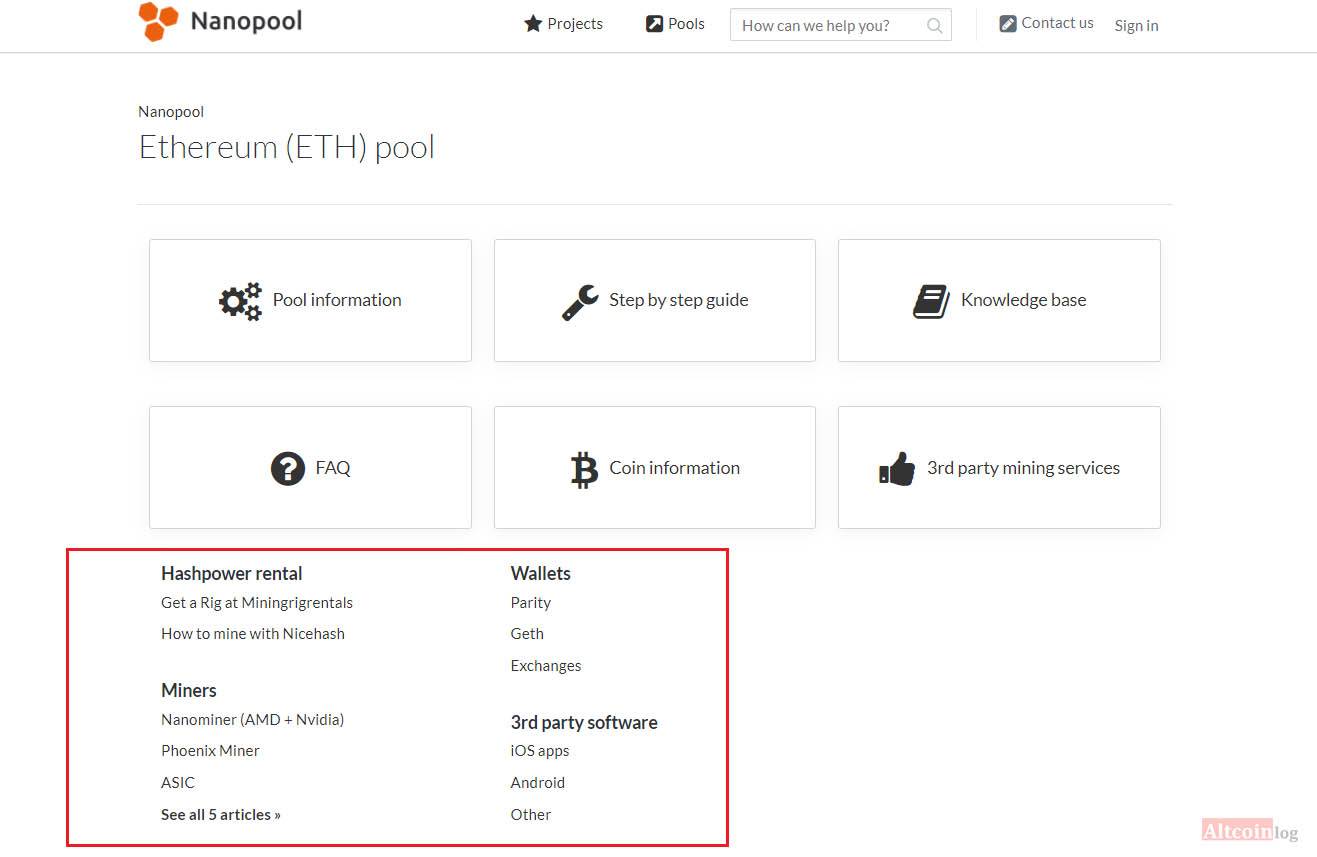Open the Phoenix Miner article
The height and width of the screenshot is (857, 1317).
click(x=210, y=751)
